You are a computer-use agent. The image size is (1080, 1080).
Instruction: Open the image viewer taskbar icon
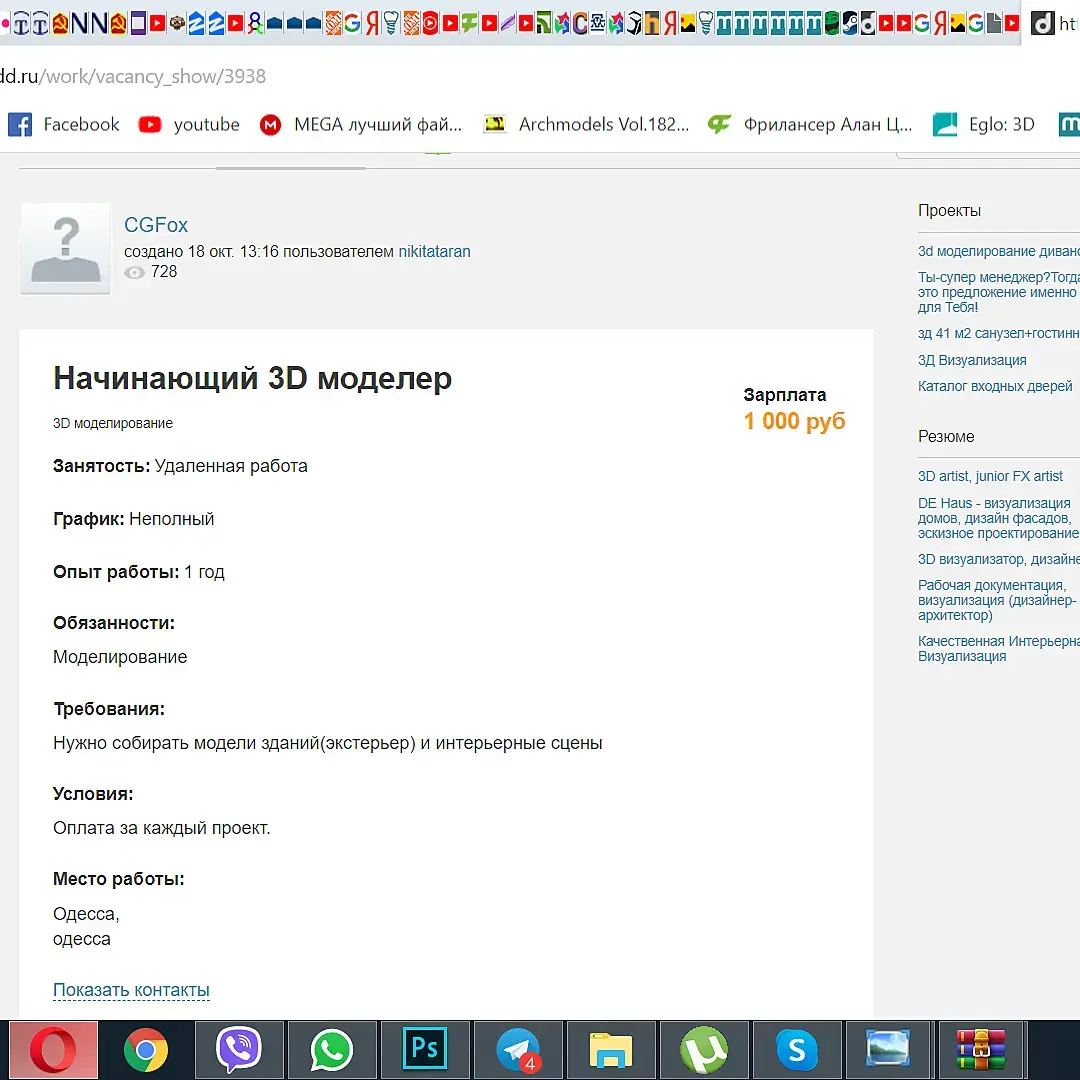point(889,1050)
